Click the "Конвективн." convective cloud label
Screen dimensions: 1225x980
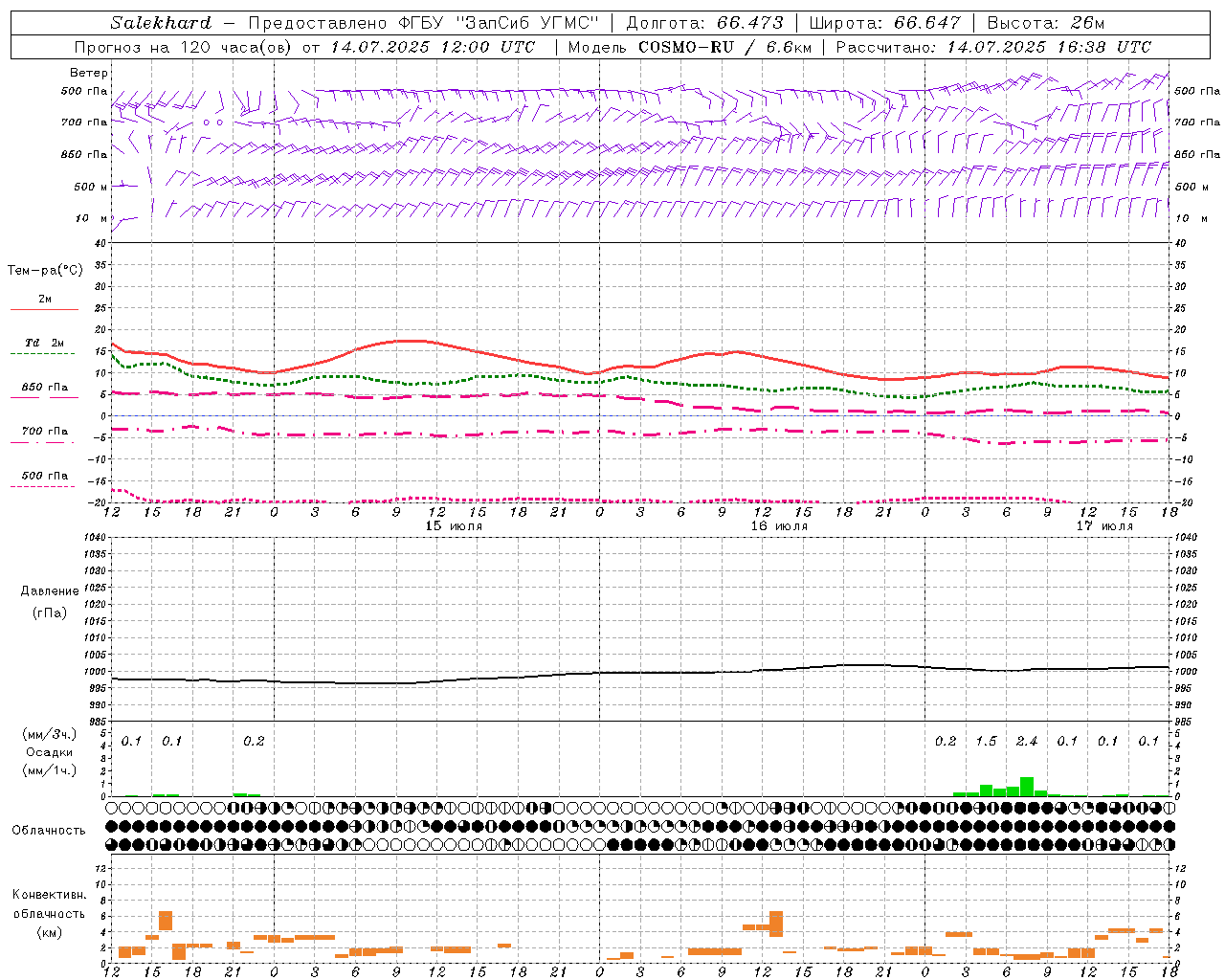[x=49, y=895]
